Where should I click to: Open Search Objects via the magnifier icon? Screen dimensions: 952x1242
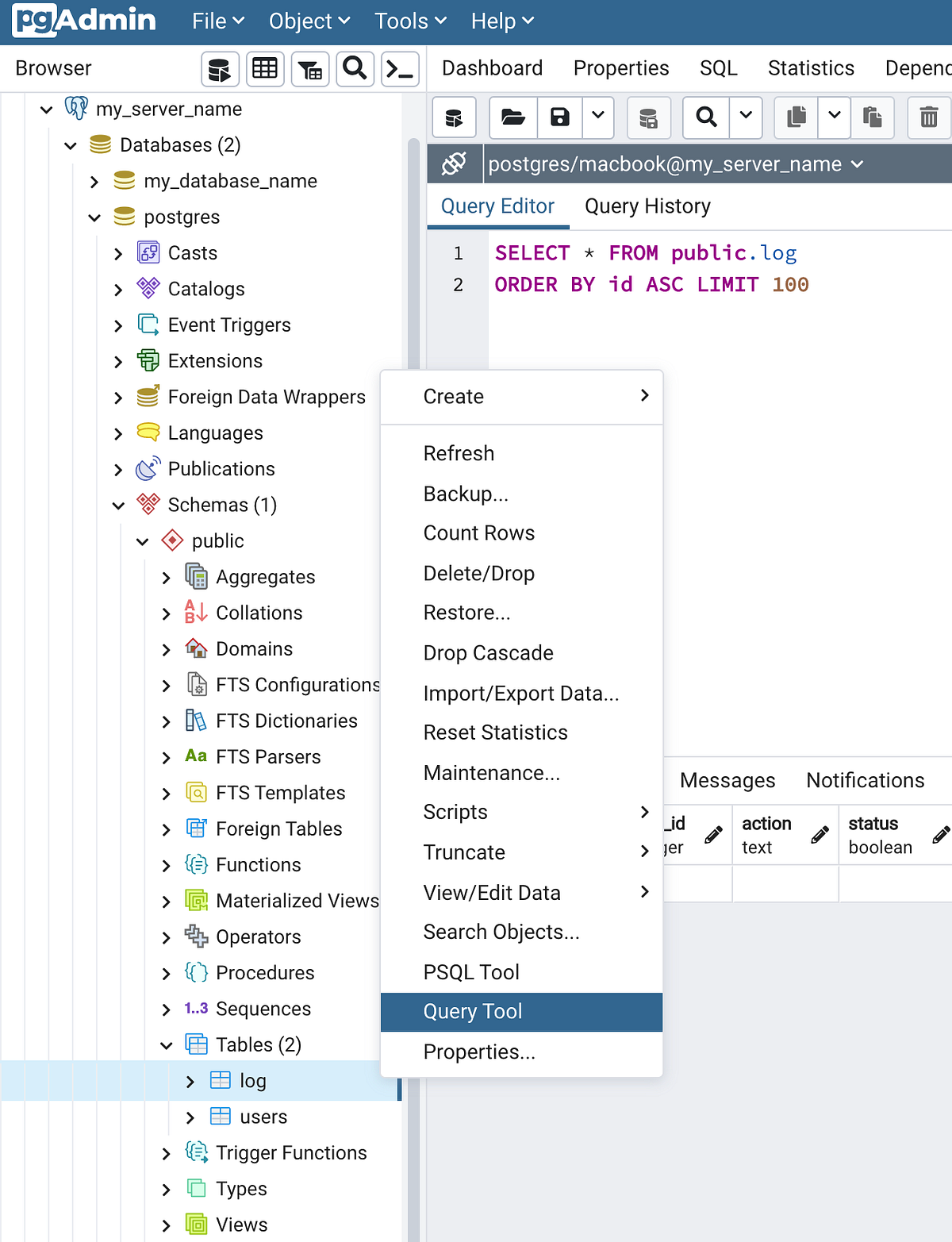point(355,68)
